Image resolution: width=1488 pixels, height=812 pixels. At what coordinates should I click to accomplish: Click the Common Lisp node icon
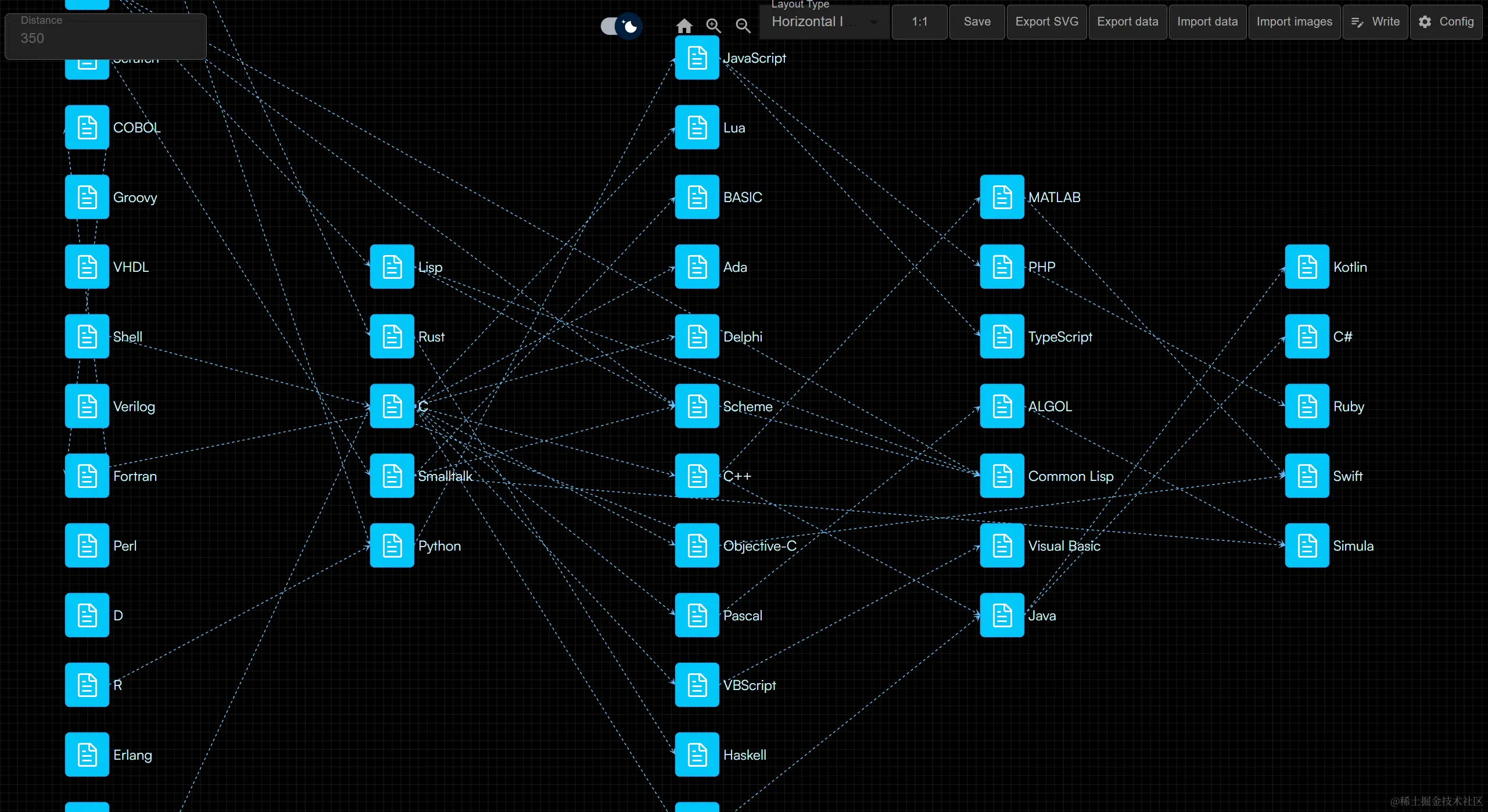[x=1001, y=476]
